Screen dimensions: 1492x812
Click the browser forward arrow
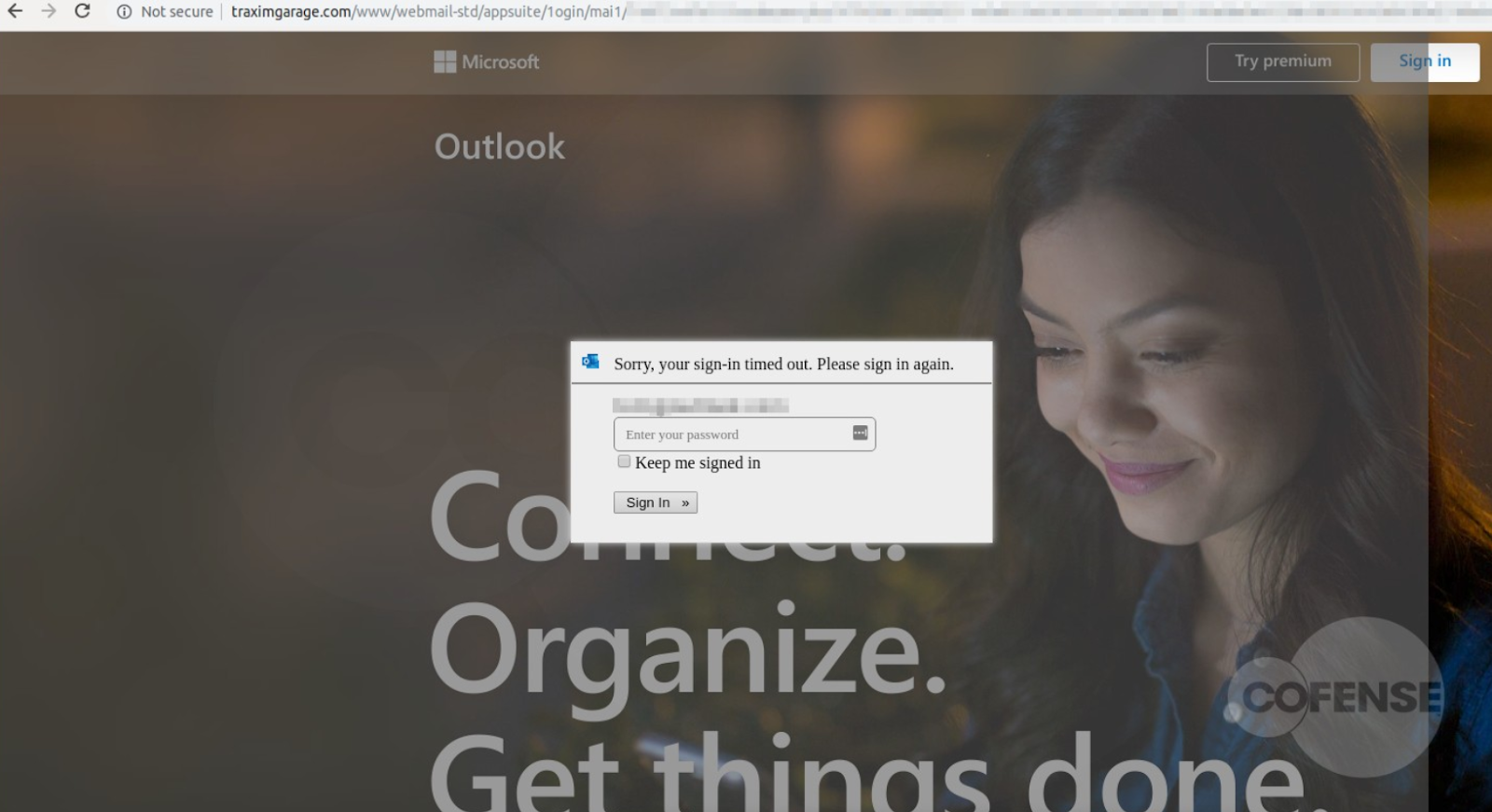click(x=48, y=11)
